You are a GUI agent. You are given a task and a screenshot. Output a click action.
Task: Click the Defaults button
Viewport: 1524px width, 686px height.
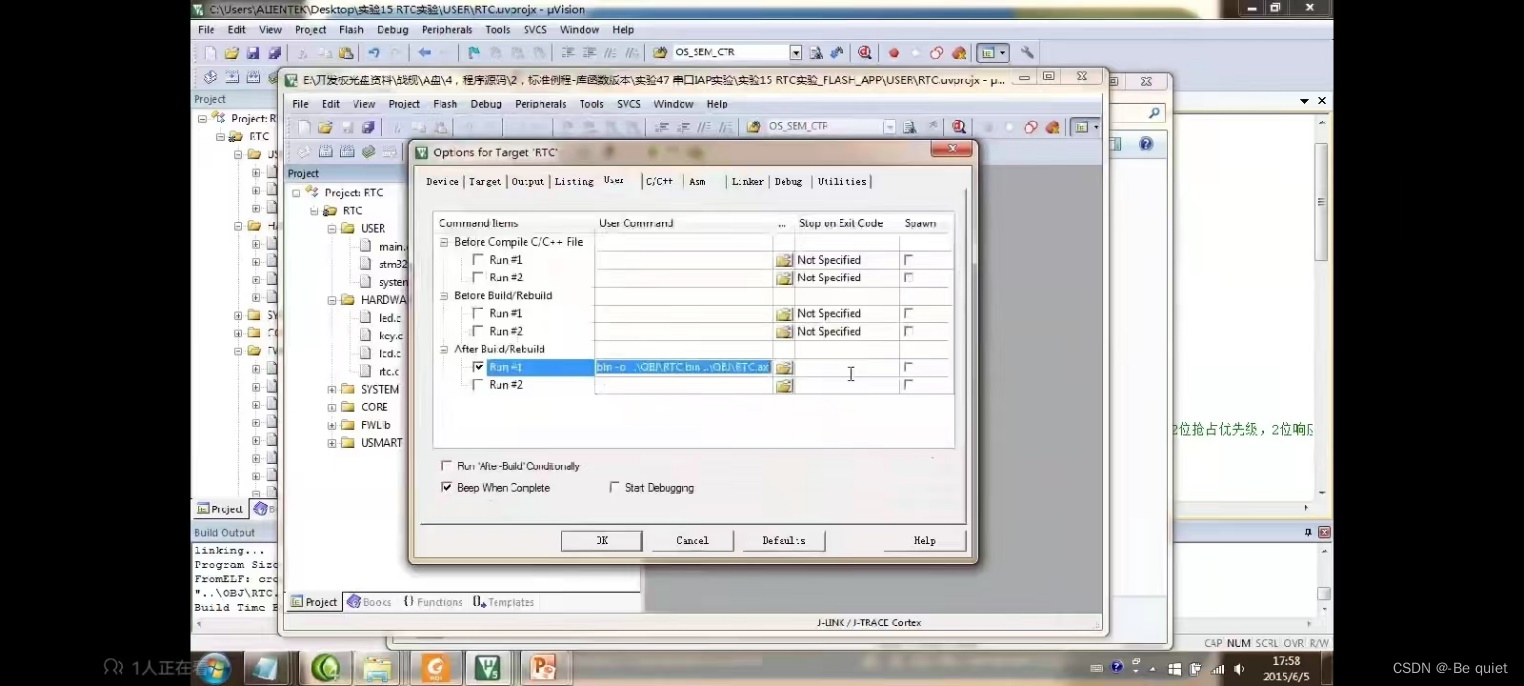[x=783, y=540]
